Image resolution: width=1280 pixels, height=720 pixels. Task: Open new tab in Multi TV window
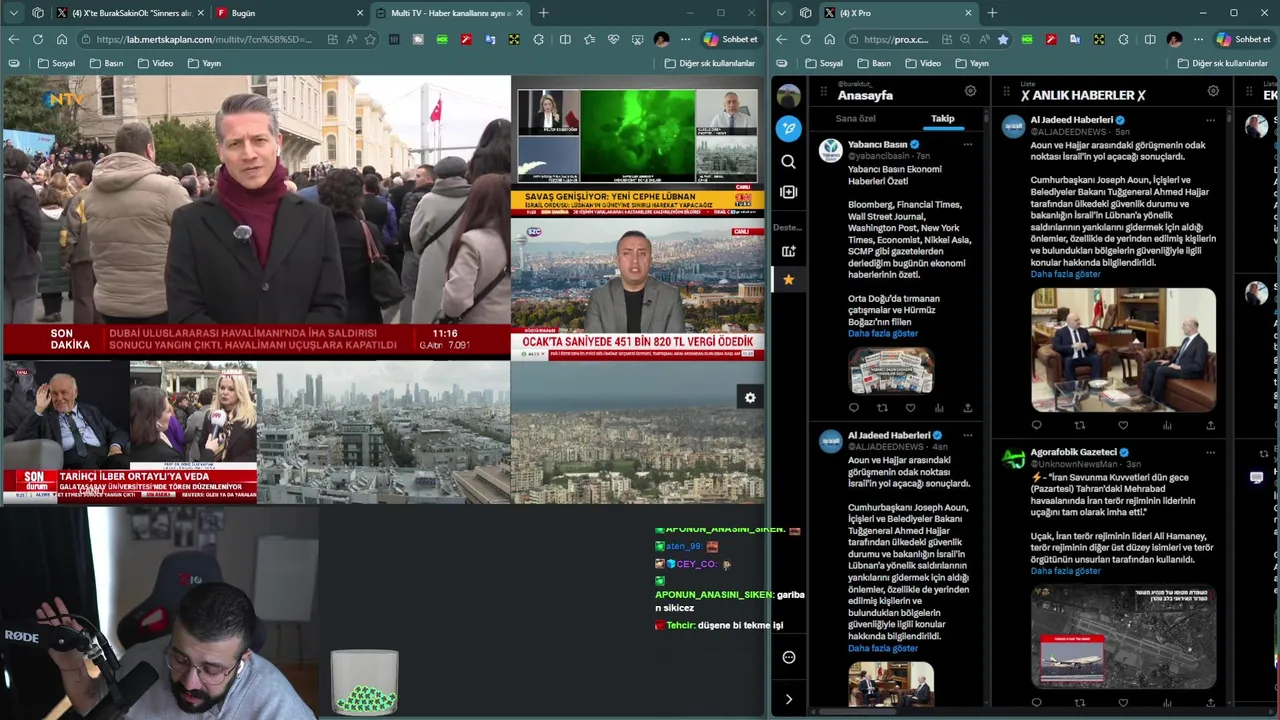point(543,13)
